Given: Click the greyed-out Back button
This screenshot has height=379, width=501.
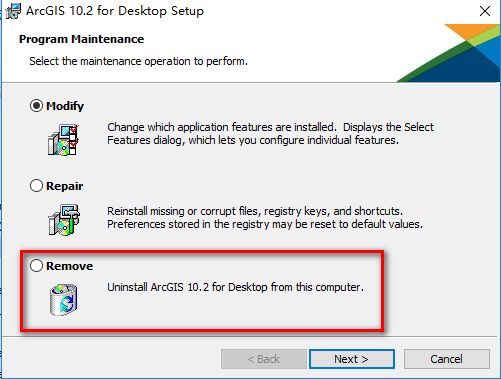Looking at the screenshot, I should point(264,359).
